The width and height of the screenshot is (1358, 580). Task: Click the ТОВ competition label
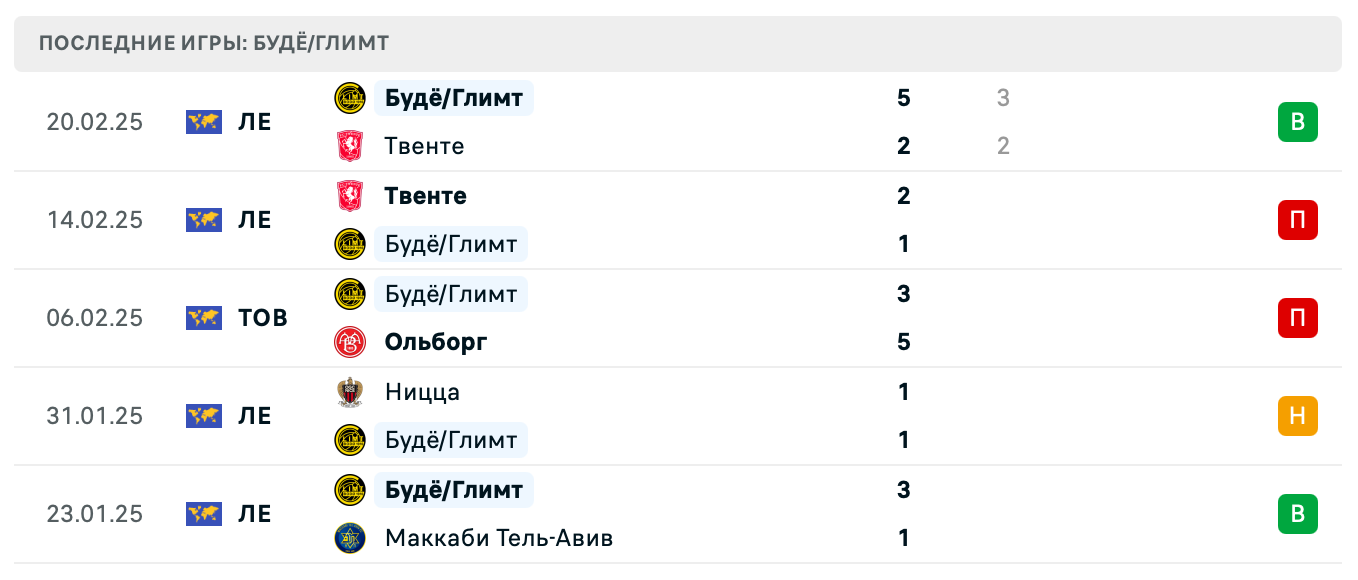pos(263,318)
